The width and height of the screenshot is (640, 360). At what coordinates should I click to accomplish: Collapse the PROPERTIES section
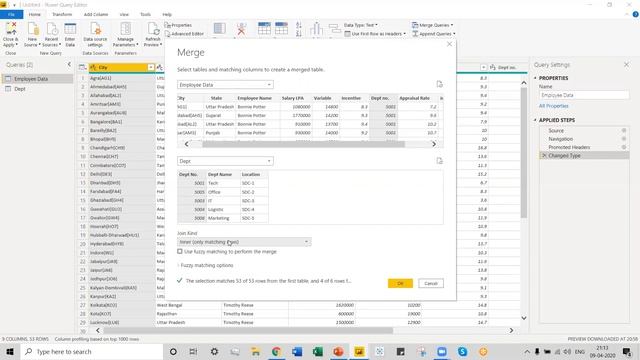pyautogui.click(x=535, y=78)
